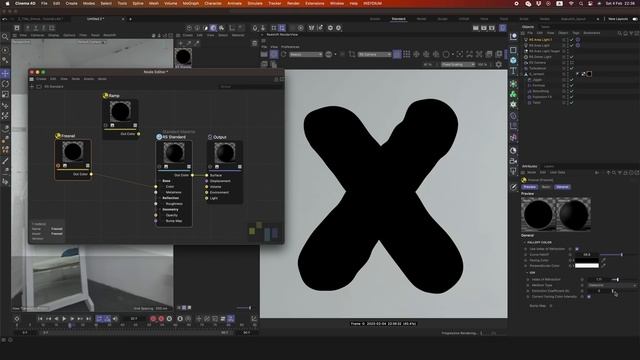The height and width of the screenshot is (360, 640).
Task: Jump to the start of the timeline
Action: click(40, 319)
